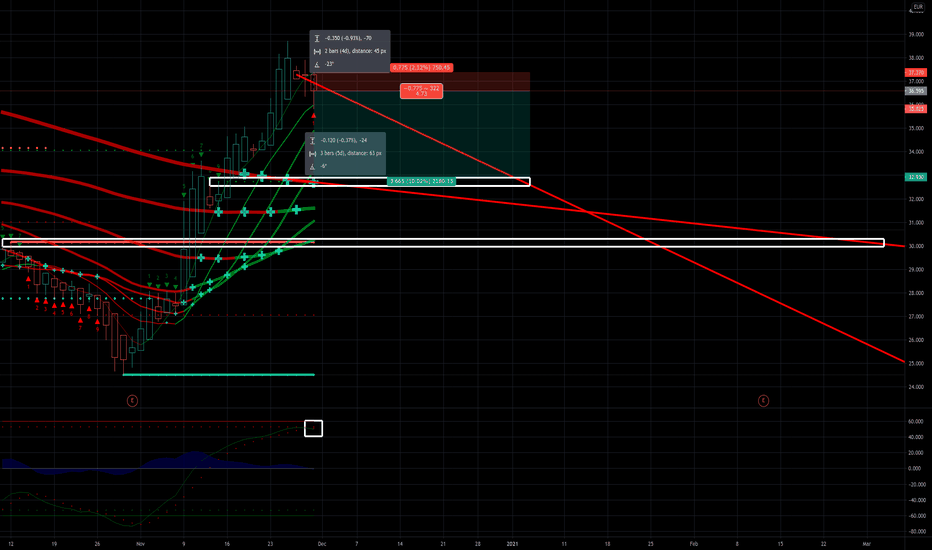This screenshot has width=932, height=550.
Task: Click date label '18' on time axis
Action: tap(607, 543)
